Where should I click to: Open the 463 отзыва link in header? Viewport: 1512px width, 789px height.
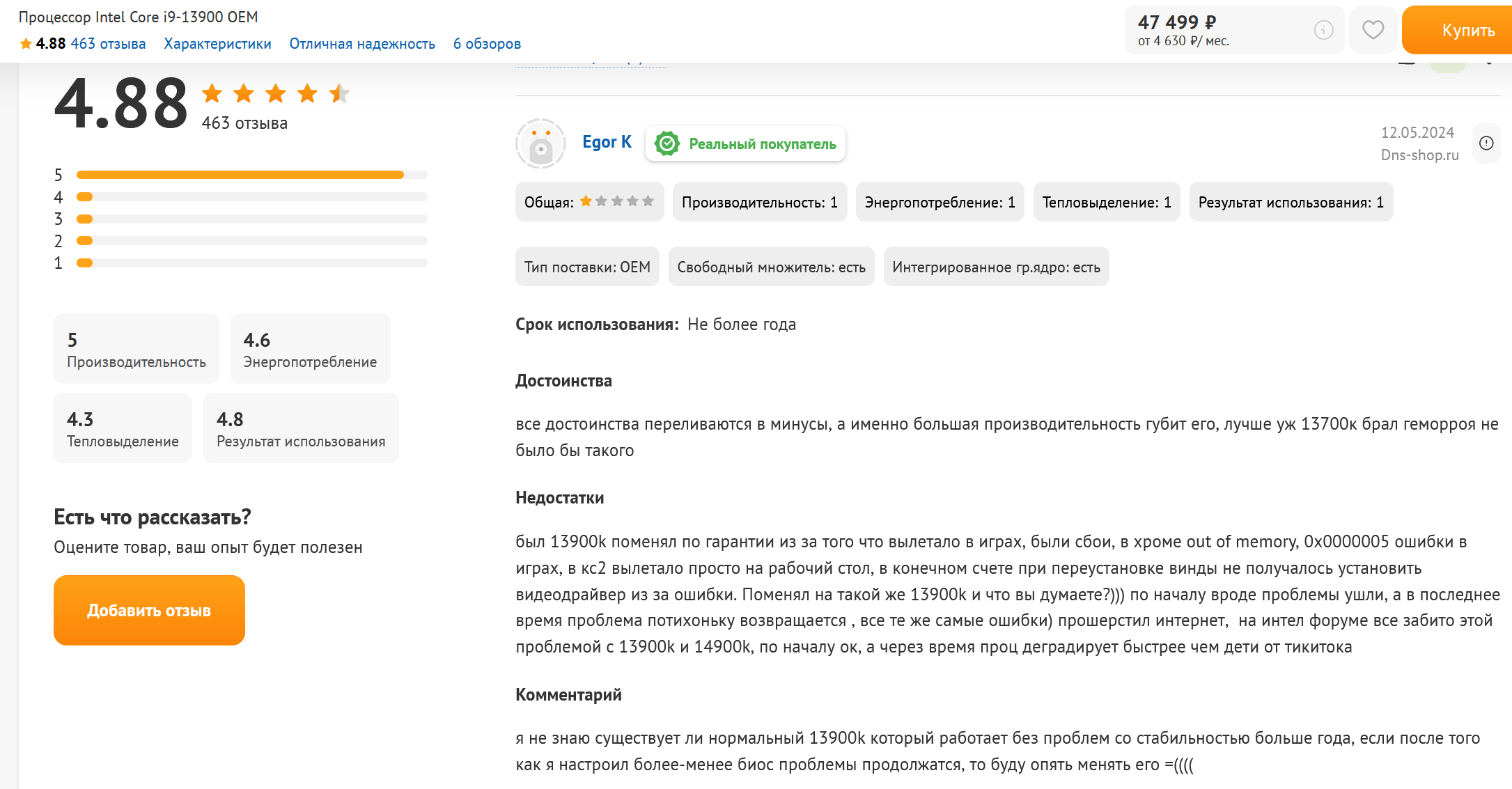pyautogui.click(x=108, y=44)
